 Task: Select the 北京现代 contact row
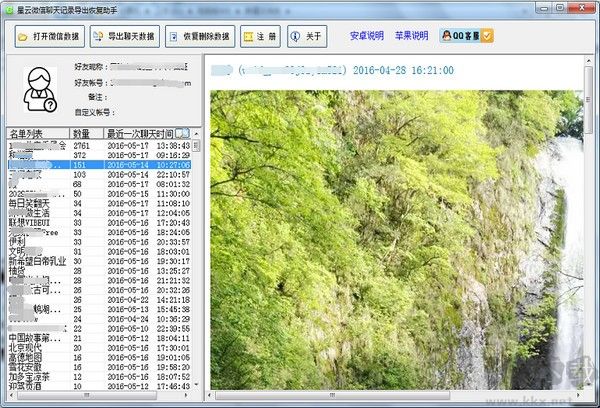click(x=99, y=348)
